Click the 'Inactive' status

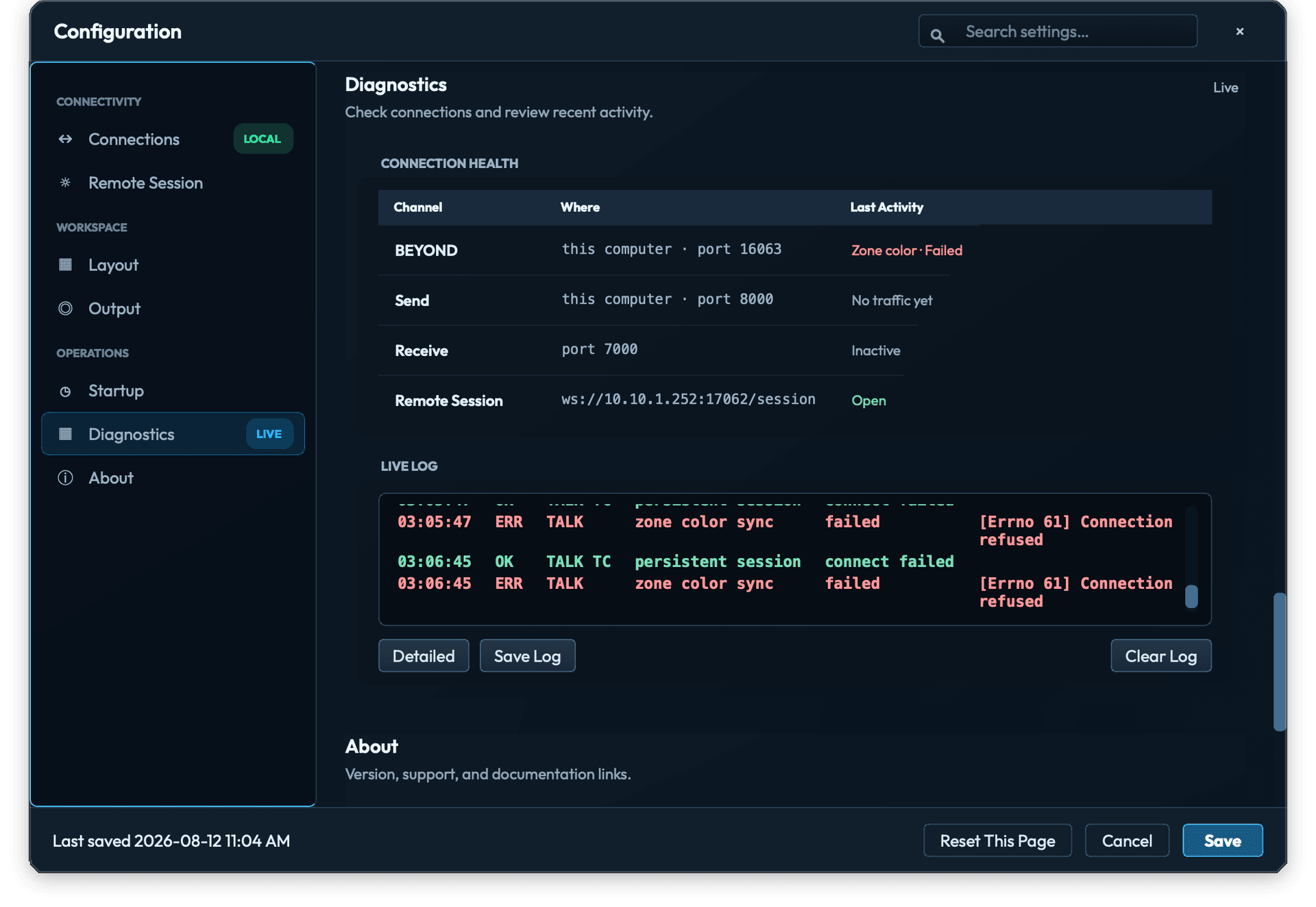click(875, 350)
